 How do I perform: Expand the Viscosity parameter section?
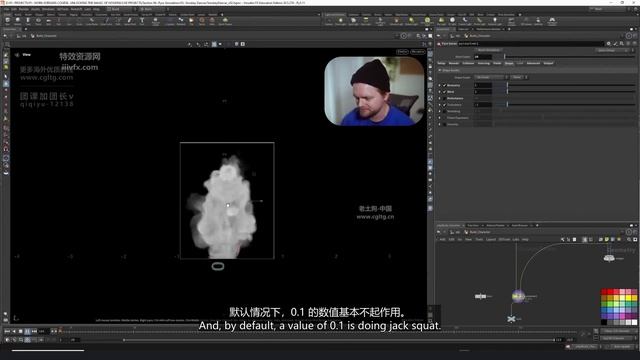pos(440,124)
